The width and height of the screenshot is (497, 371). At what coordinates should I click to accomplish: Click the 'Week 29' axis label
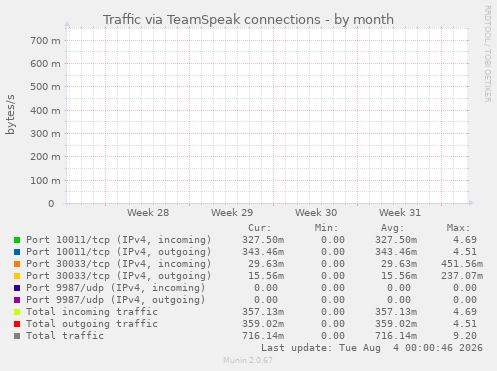click(232, 213)
